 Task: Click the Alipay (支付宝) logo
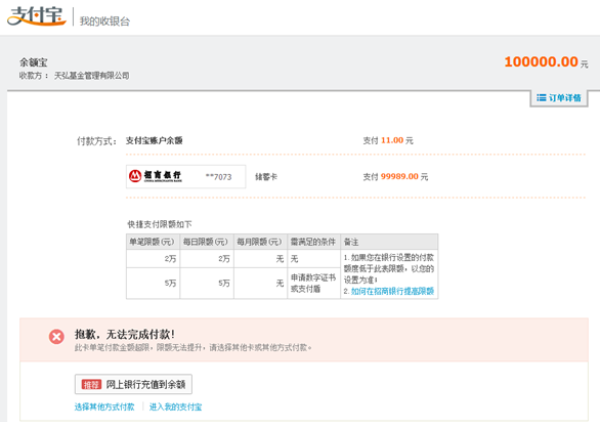pos(36,19)
